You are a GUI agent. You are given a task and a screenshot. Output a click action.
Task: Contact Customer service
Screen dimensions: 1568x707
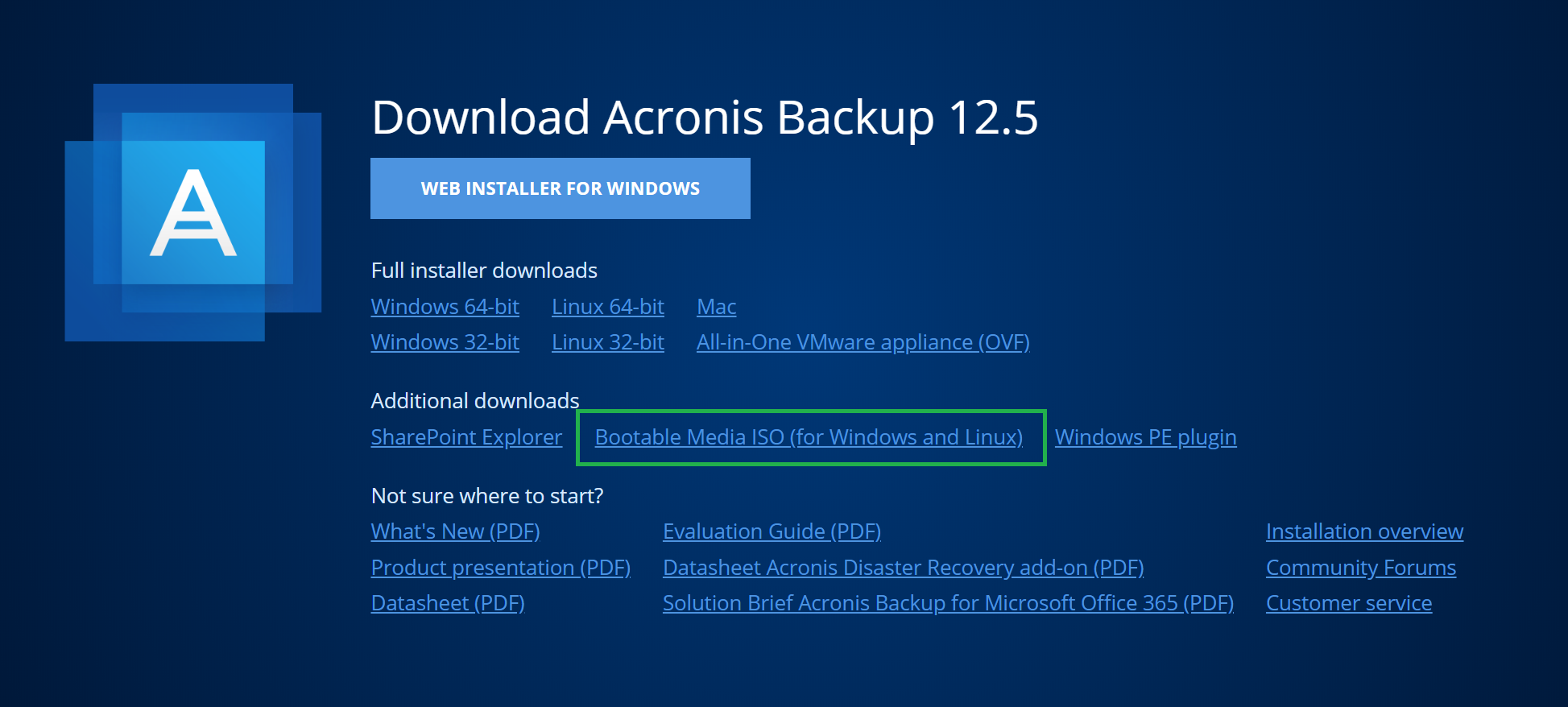pyautogui.click(x=1349, y=603)
